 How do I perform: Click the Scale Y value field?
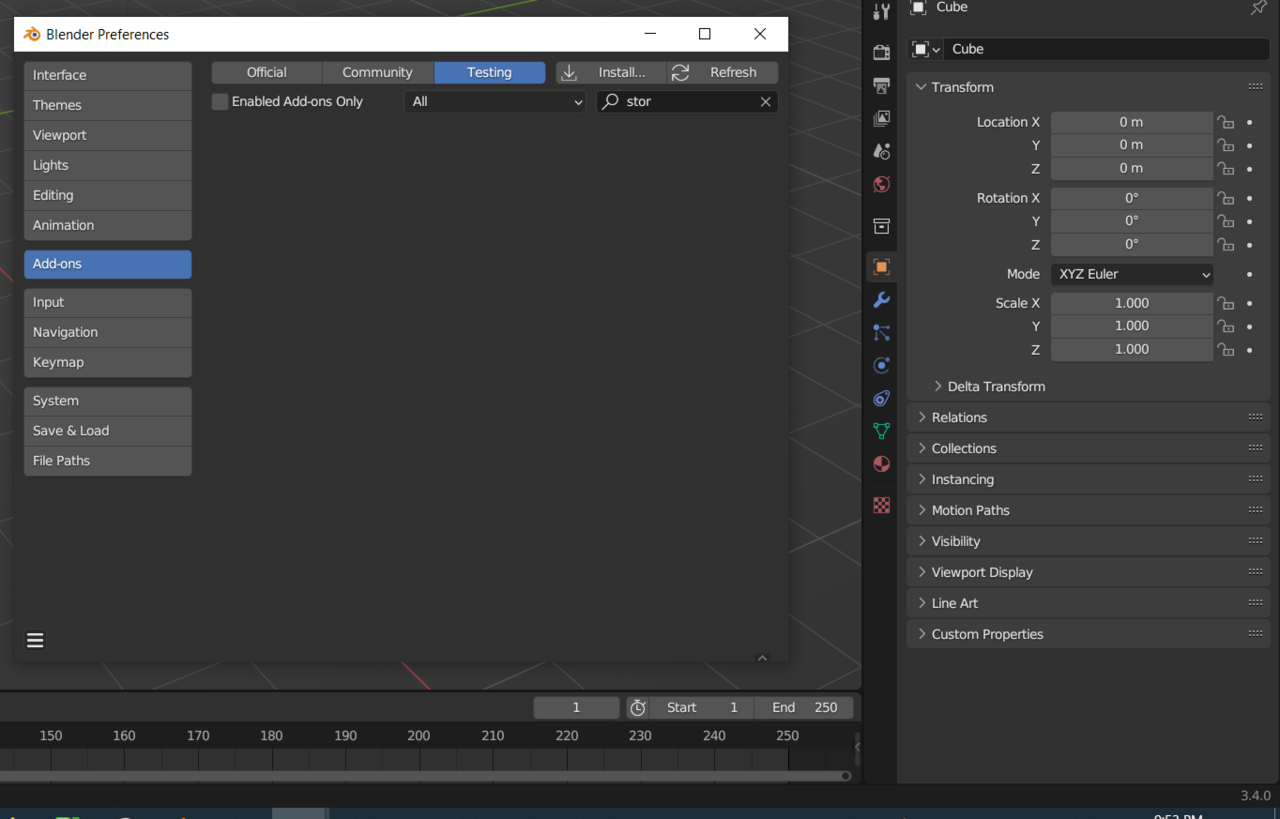pyautogui.click(x=1132, y=326)
